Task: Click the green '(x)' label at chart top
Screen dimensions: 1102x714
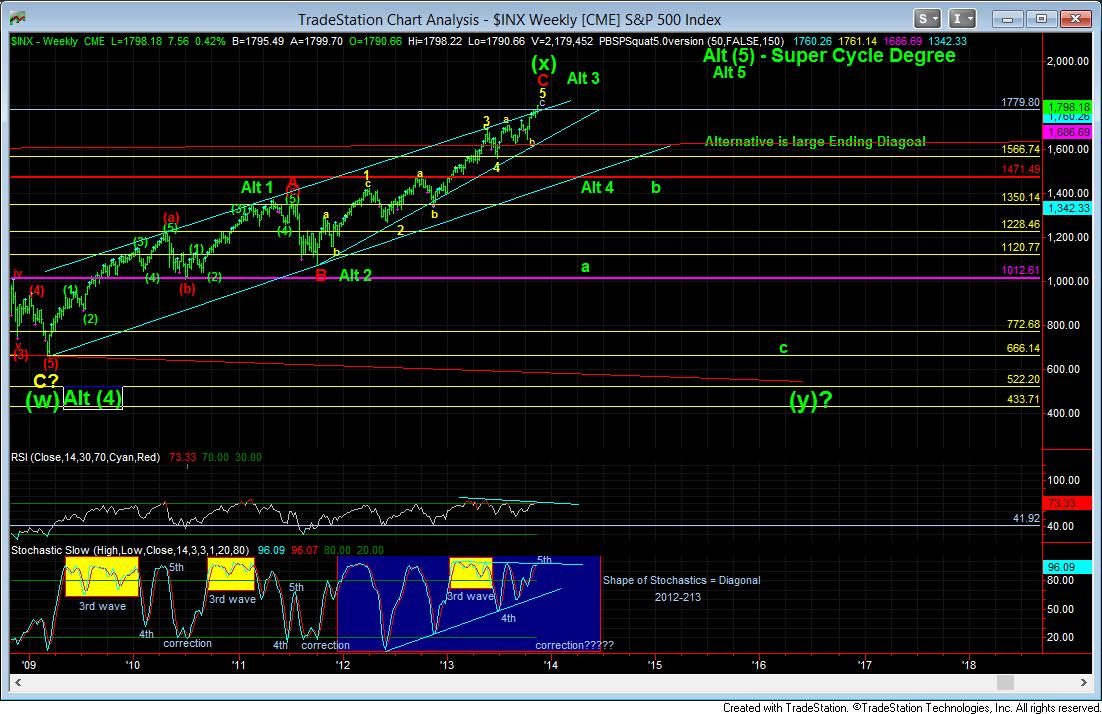Action: pos(543,63)
